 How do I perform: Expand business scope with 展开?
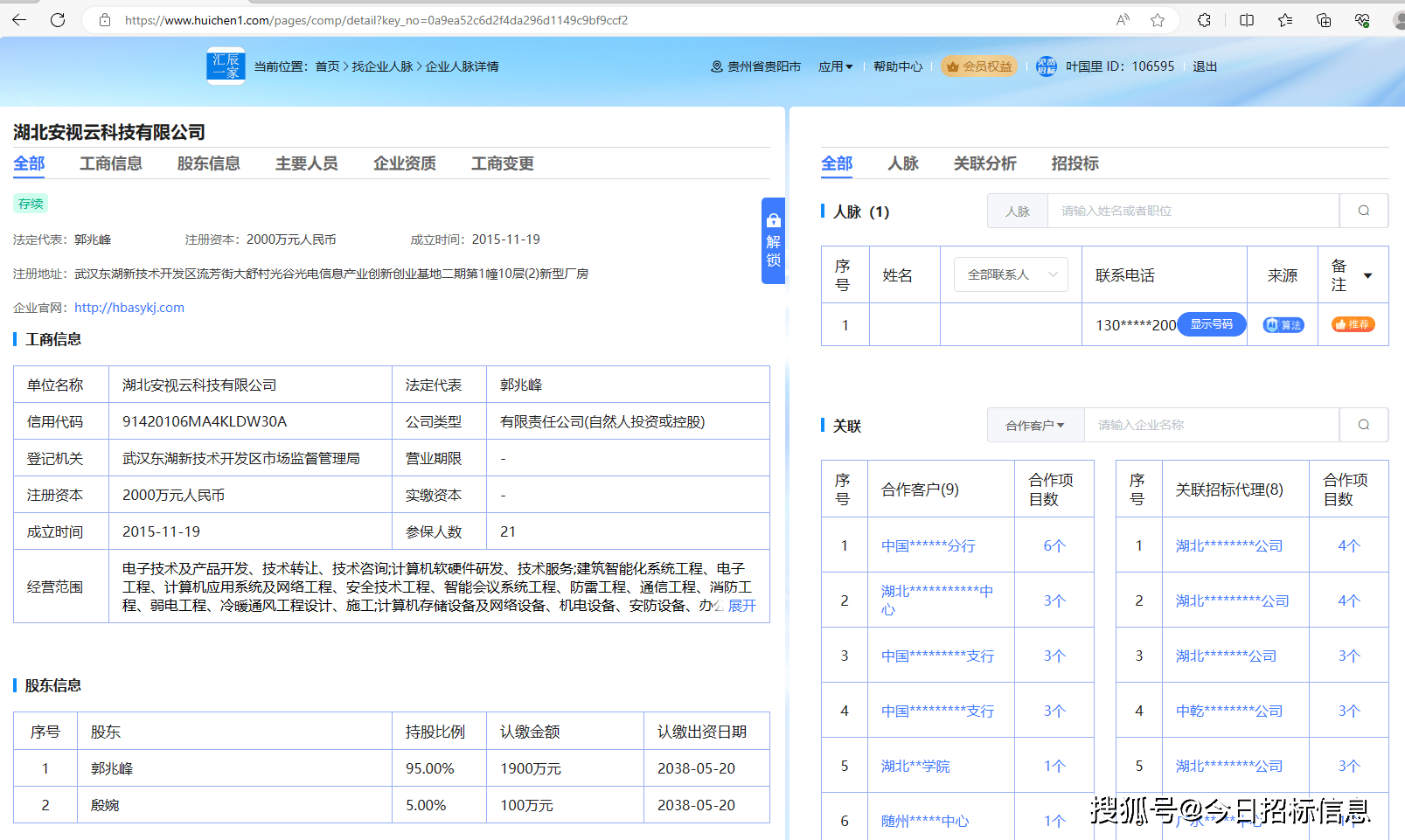point(741,605)
